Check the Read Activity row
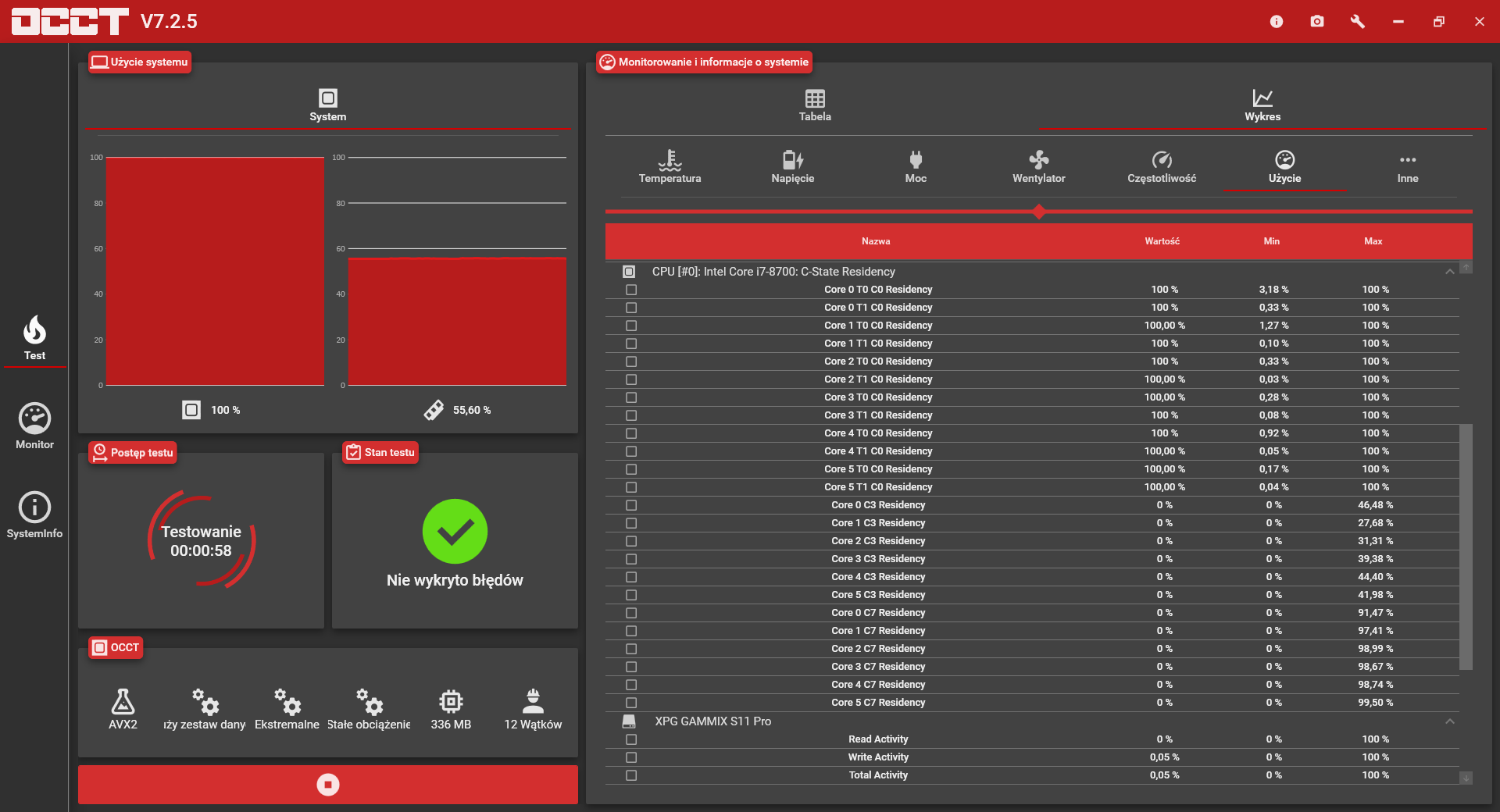This screenshot has height=812, width=1500. click(631, 739)
